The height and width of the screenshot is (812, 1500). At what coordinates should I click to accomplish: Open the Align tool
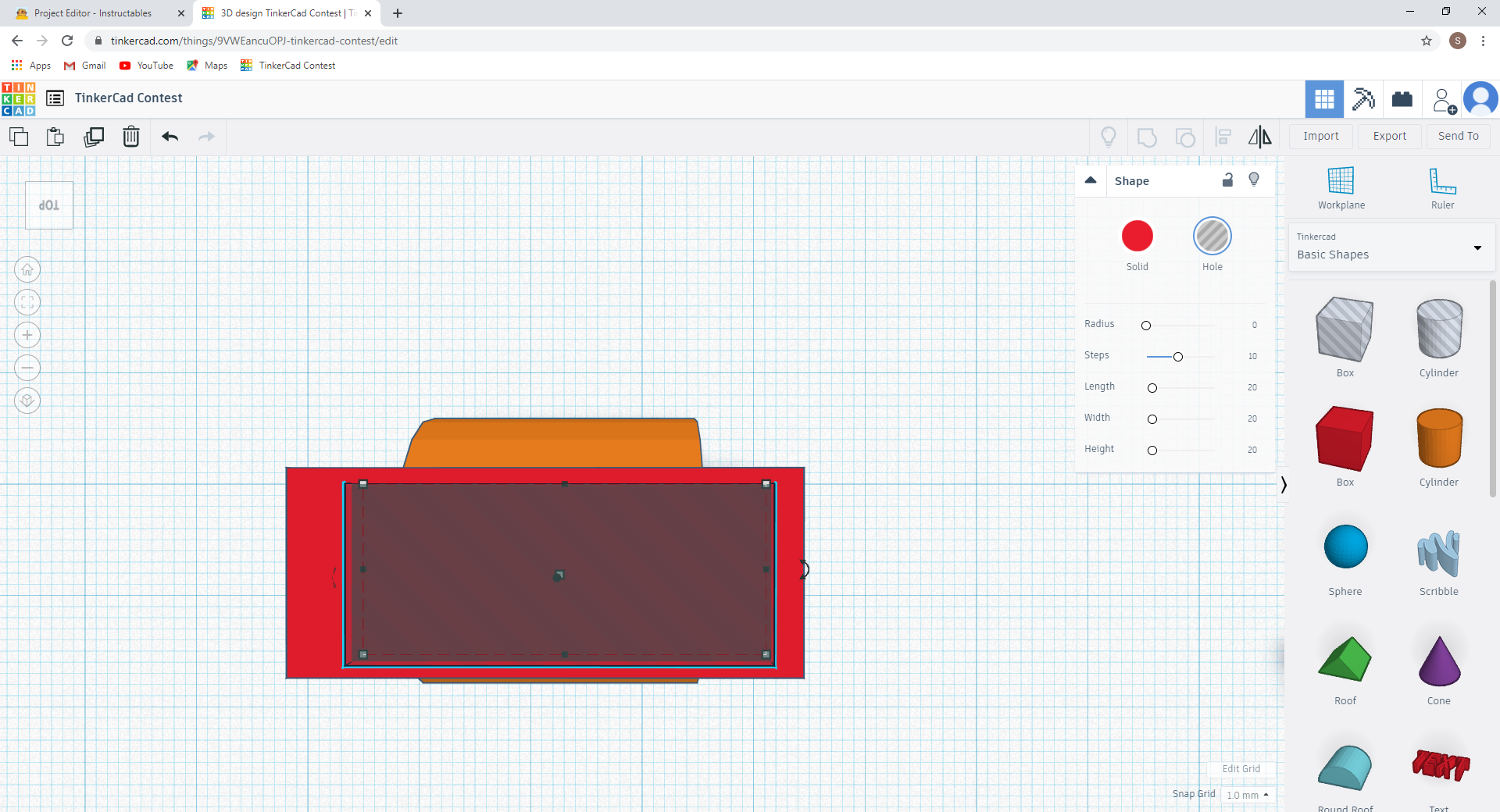1223,137
